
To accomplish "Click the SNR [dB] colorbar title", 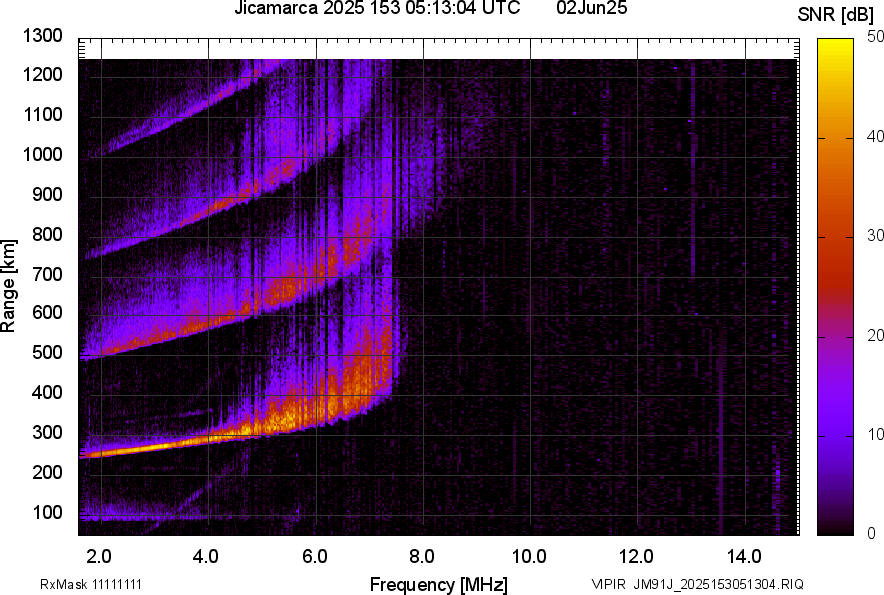I will coord(836,15).
